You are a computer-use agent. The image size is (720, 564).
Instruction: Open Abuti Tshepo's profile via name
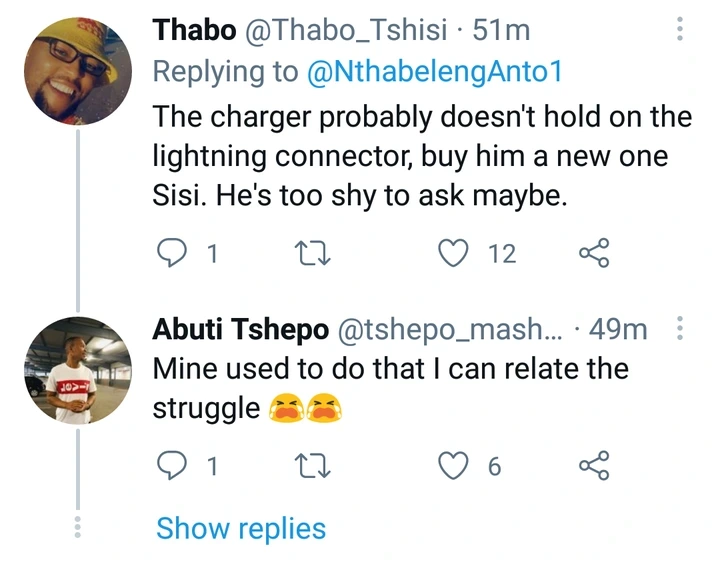[x=241, y=329]
